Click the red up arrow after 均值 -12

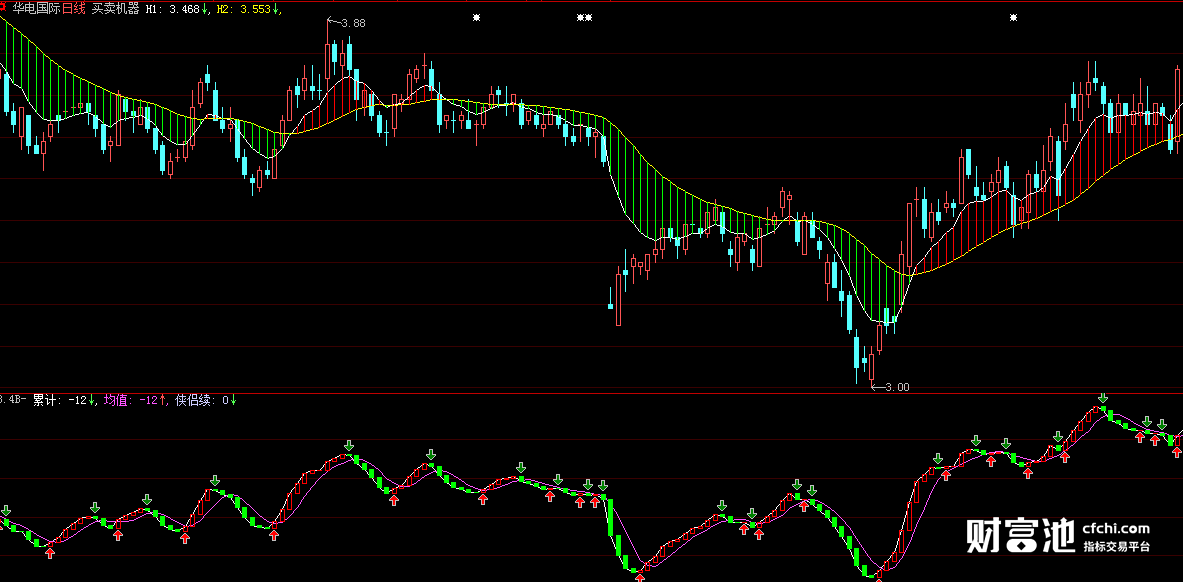pyautogui.click(x=162, y=399)
